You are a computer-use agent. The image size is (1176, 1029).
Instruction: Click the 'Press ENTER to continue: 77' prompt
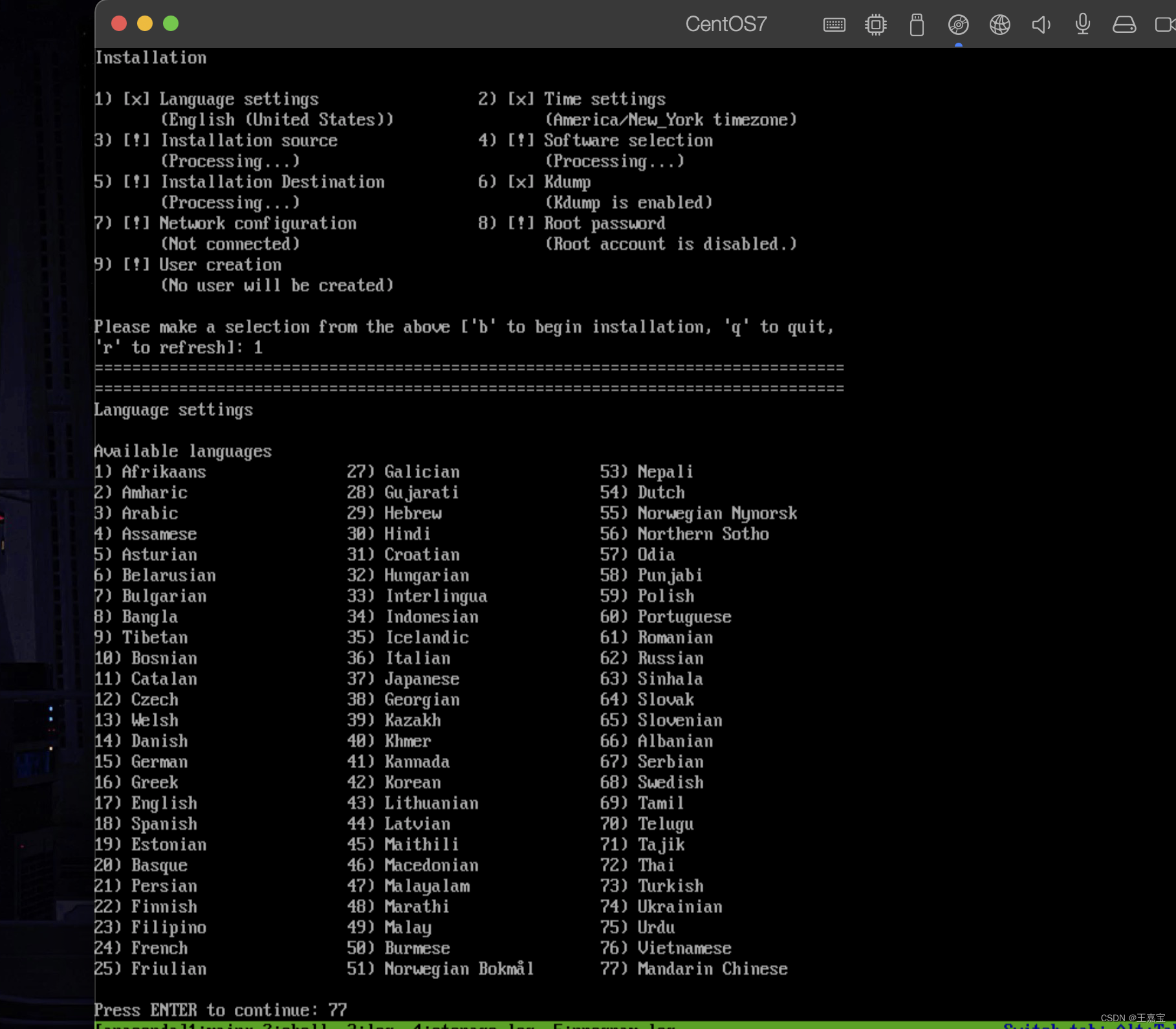coord(221,1010)
